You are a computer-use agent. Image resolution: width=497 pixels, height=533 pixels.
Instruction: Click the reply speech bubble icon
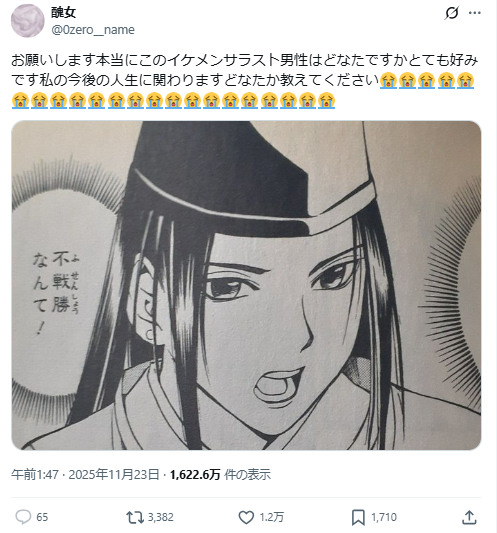23,517
